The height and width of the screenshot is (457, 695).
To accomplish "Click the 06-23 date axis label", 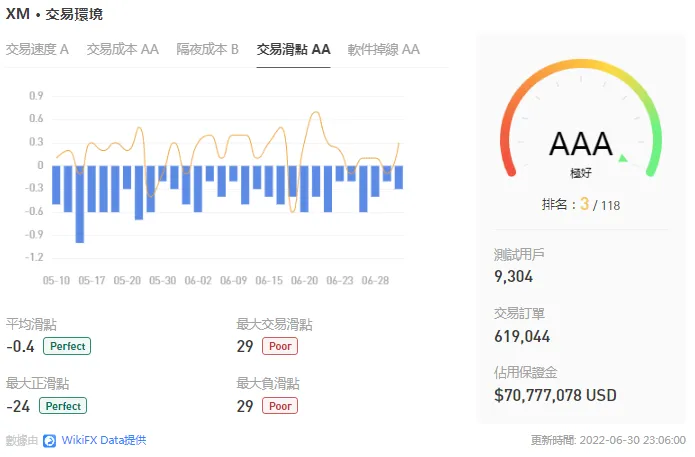I will click(x=340, y=281).
